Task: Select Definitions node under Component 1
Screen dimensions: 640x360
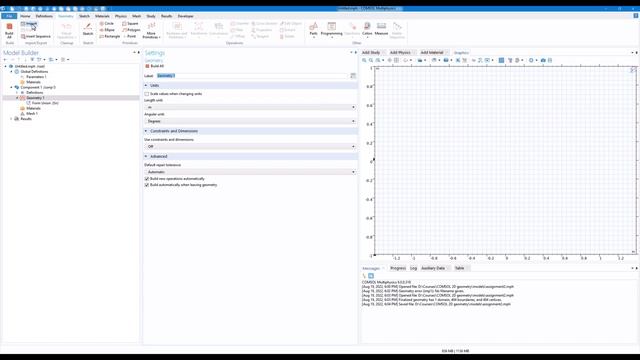Action: coord(34,93)
